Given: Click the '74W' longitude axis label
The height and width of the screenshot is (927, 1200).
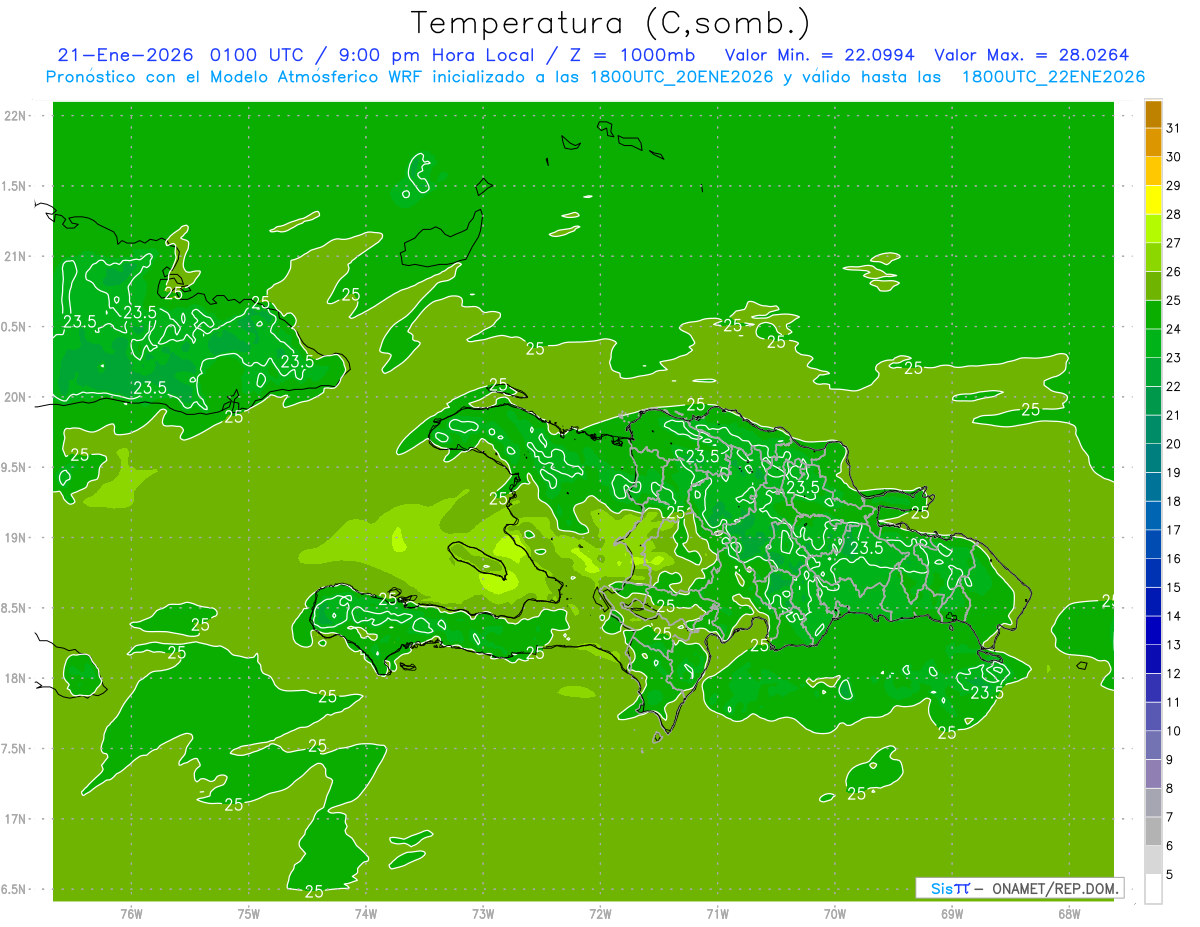Looking at the screenshot, I should (x=366, y=913).
